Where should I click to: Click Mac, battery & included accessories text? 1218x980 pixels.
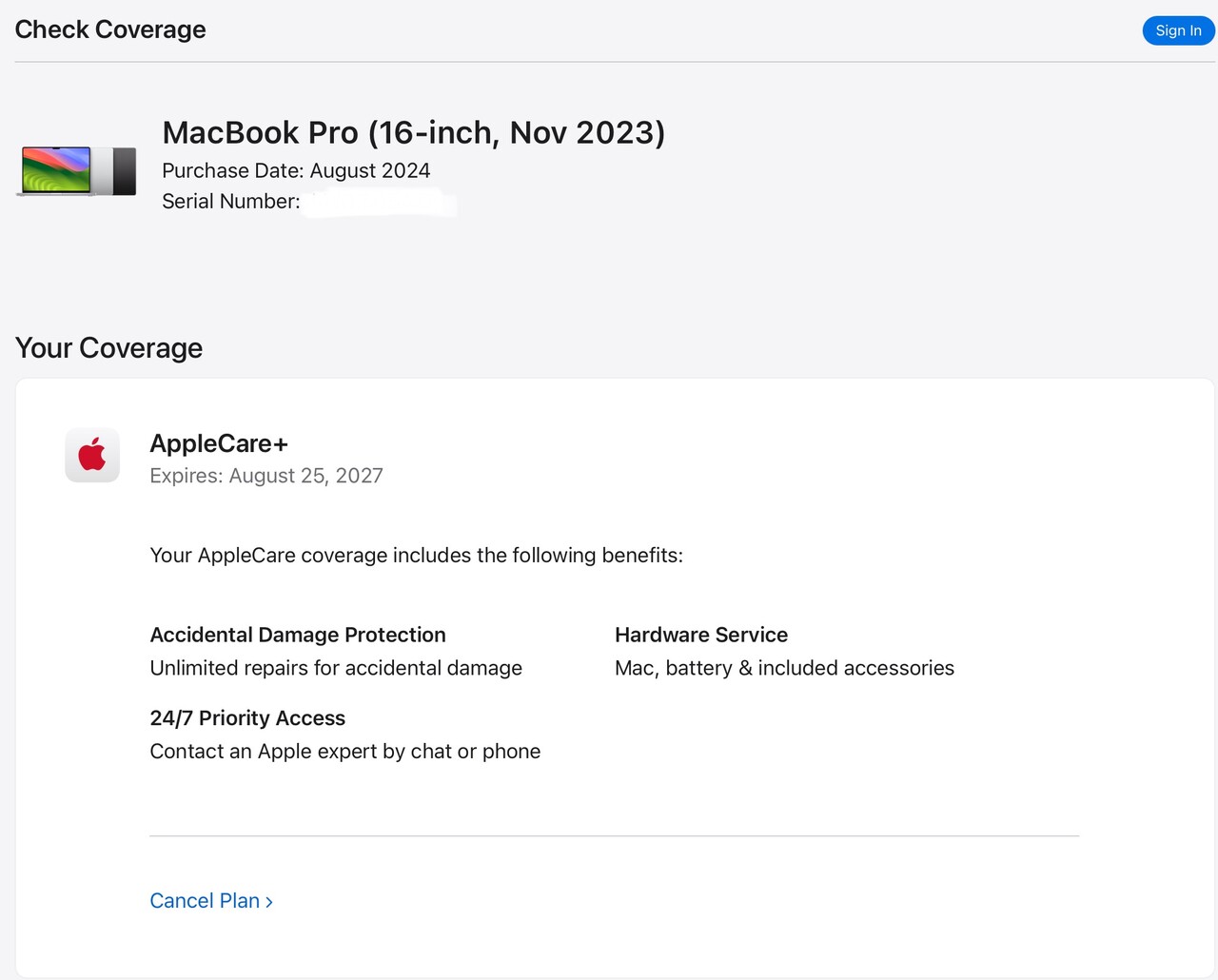(785, 668)
